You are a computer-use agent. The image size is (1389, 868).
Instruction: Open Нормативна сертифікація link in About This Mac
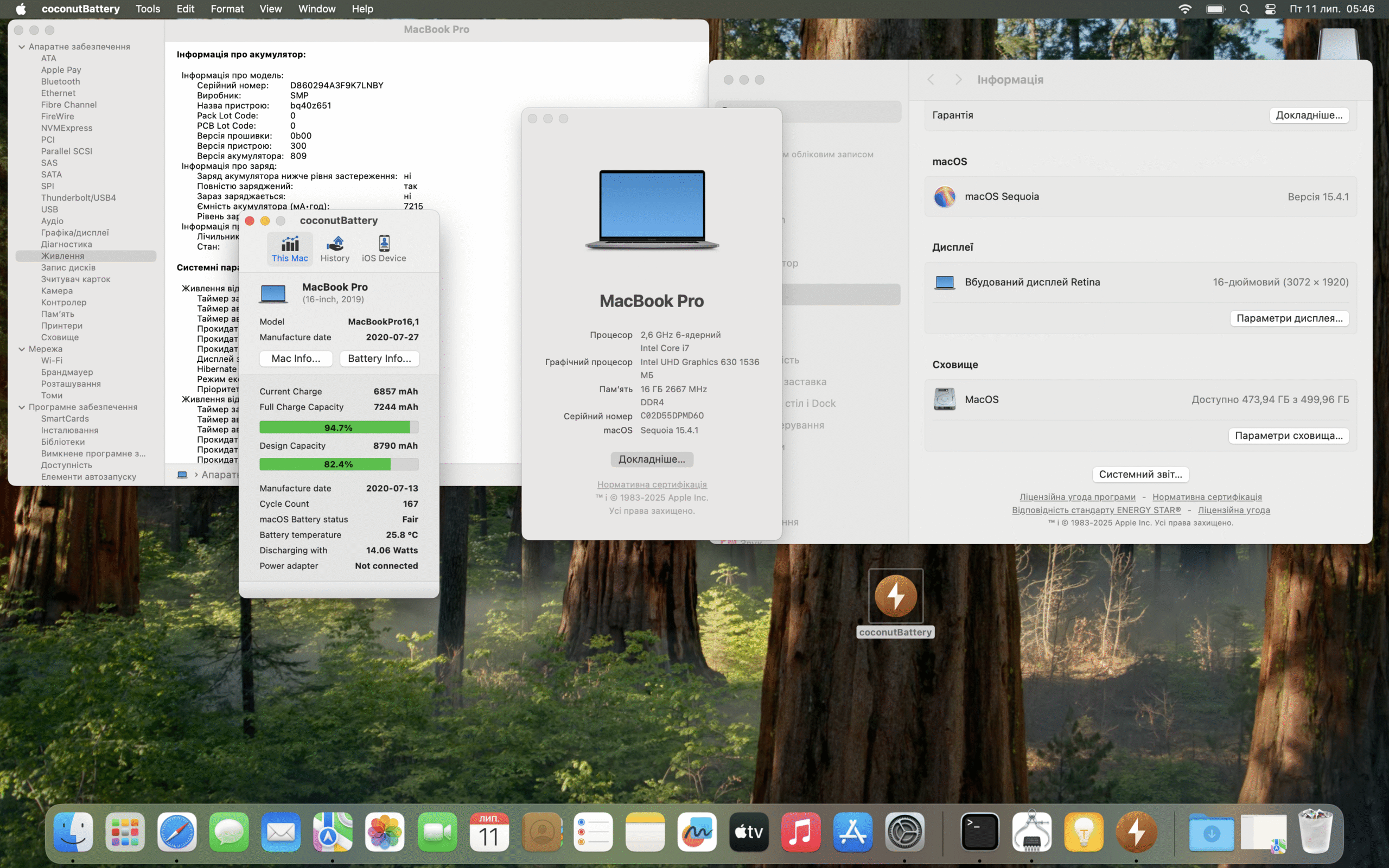point(652,484)
